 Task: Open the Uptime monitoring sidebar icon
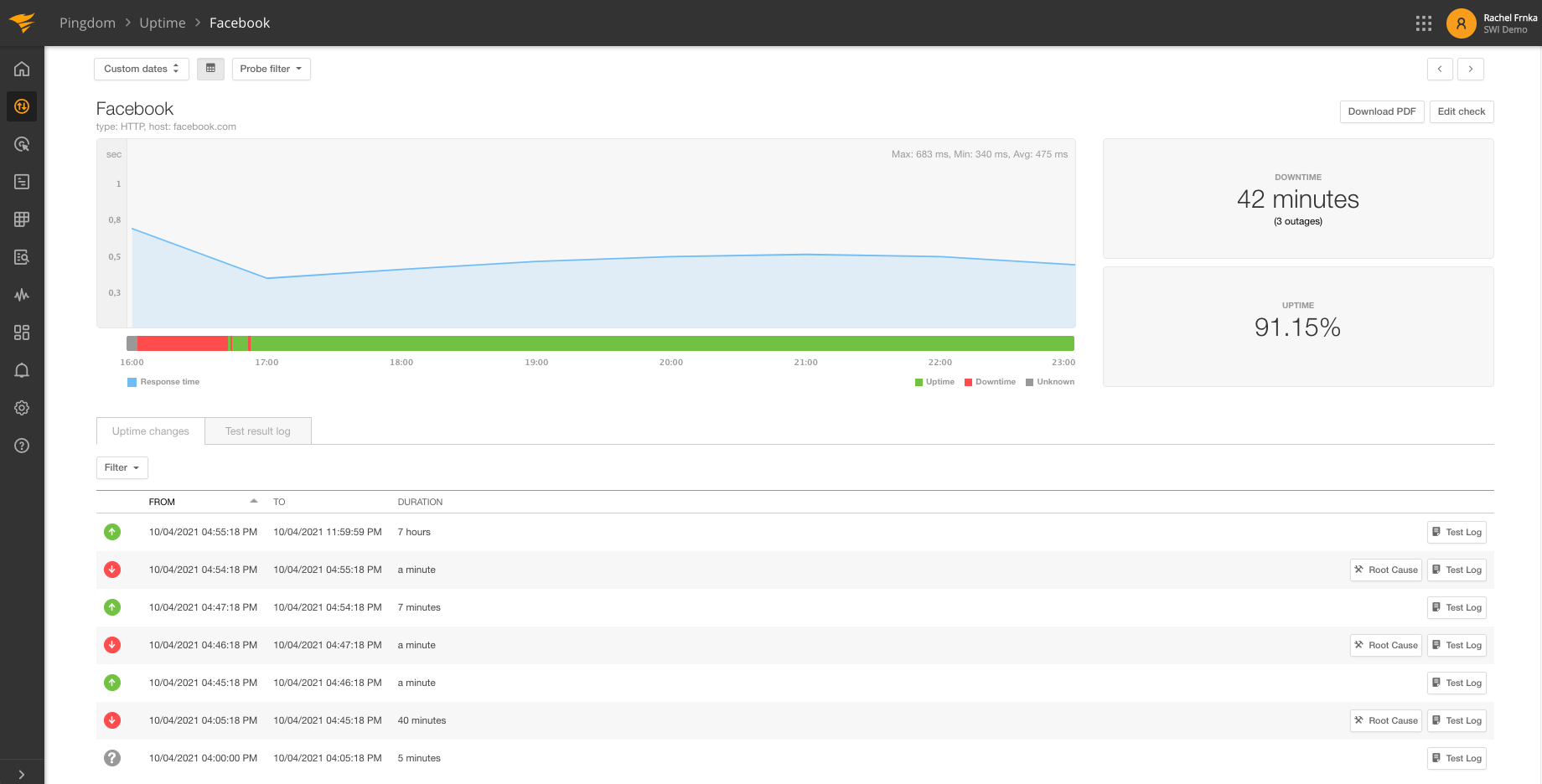22,106
